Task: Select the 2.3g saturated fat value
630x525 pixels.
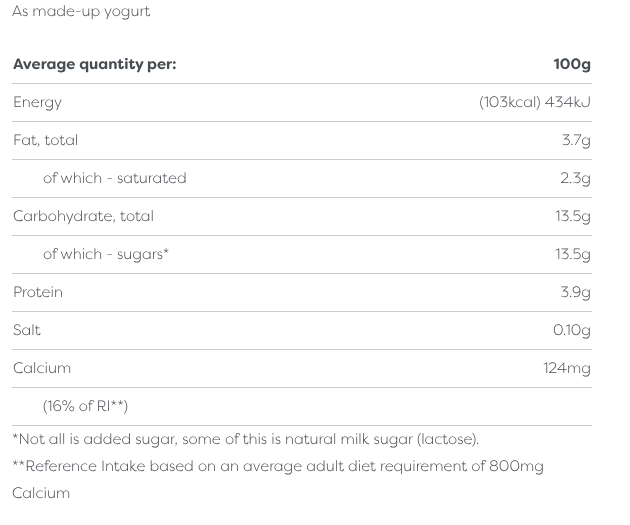Action: tap(576, 178)
